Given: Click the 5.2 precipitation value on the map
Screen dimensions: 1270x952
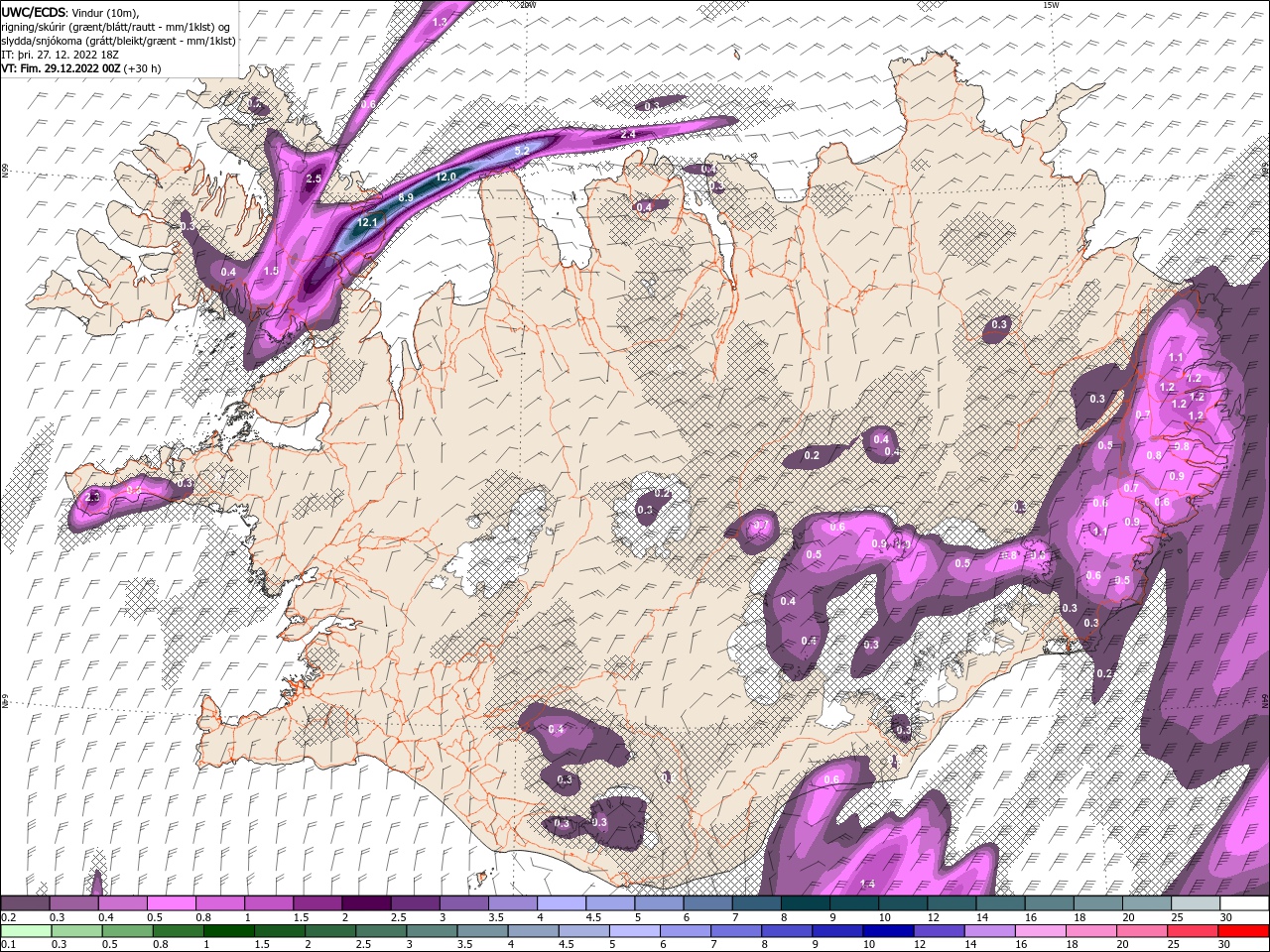Looking at the screenshot, I should (524, 149).
